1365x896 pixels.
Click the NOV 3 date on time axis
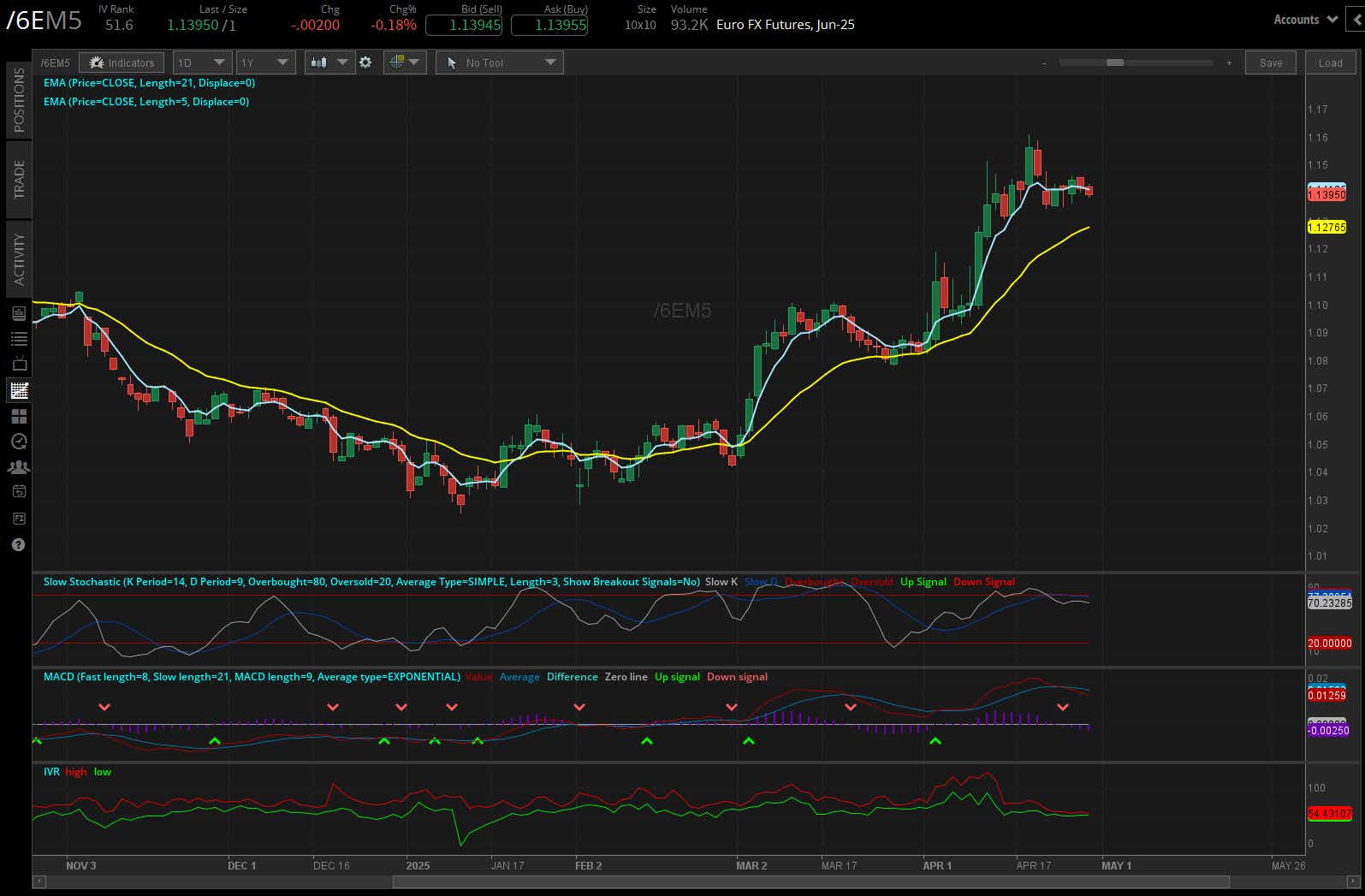click(x=81, y=865)
